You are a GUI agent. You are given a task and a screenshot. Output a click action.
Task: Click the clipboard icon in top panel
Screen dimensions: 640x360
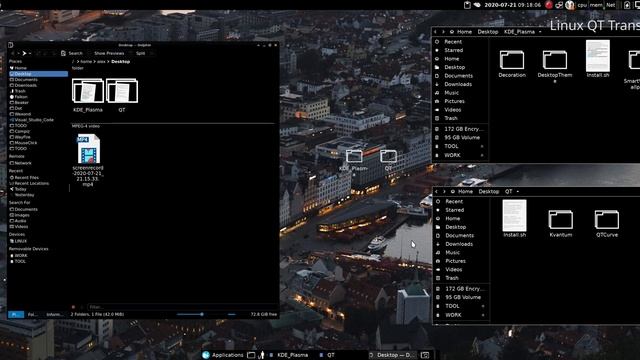point(467,5)
